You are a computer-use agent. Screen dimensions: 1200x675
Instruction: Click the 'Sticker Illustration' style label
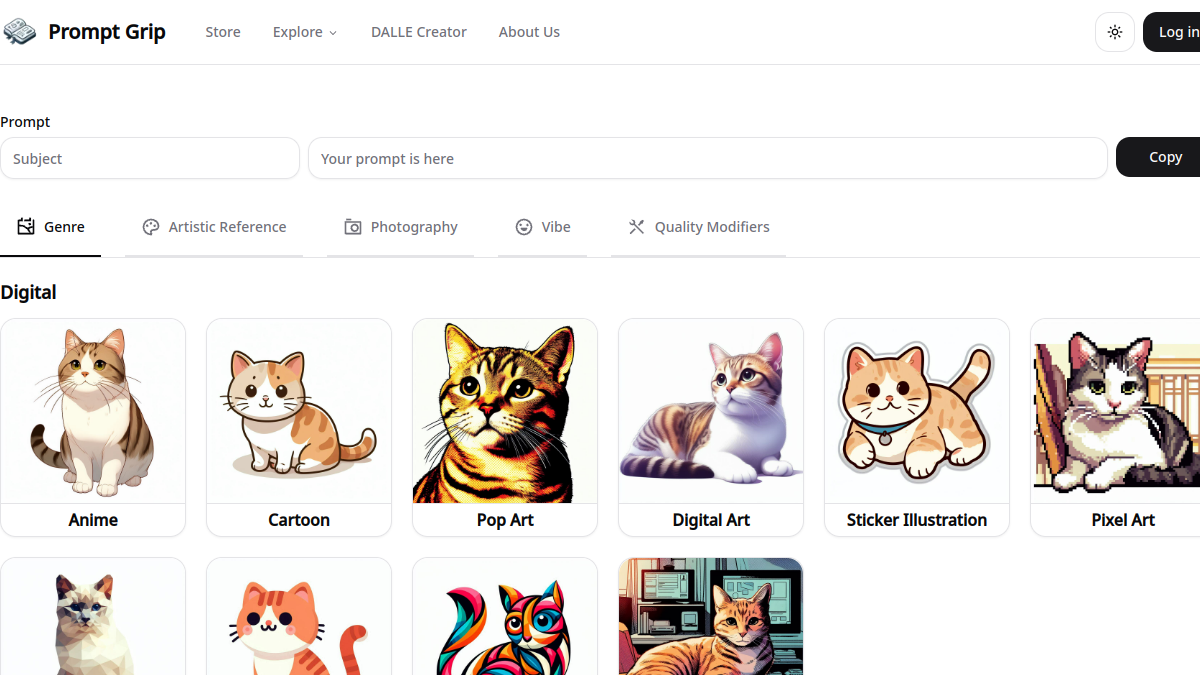pyautogui.click(x=917, y=520)
